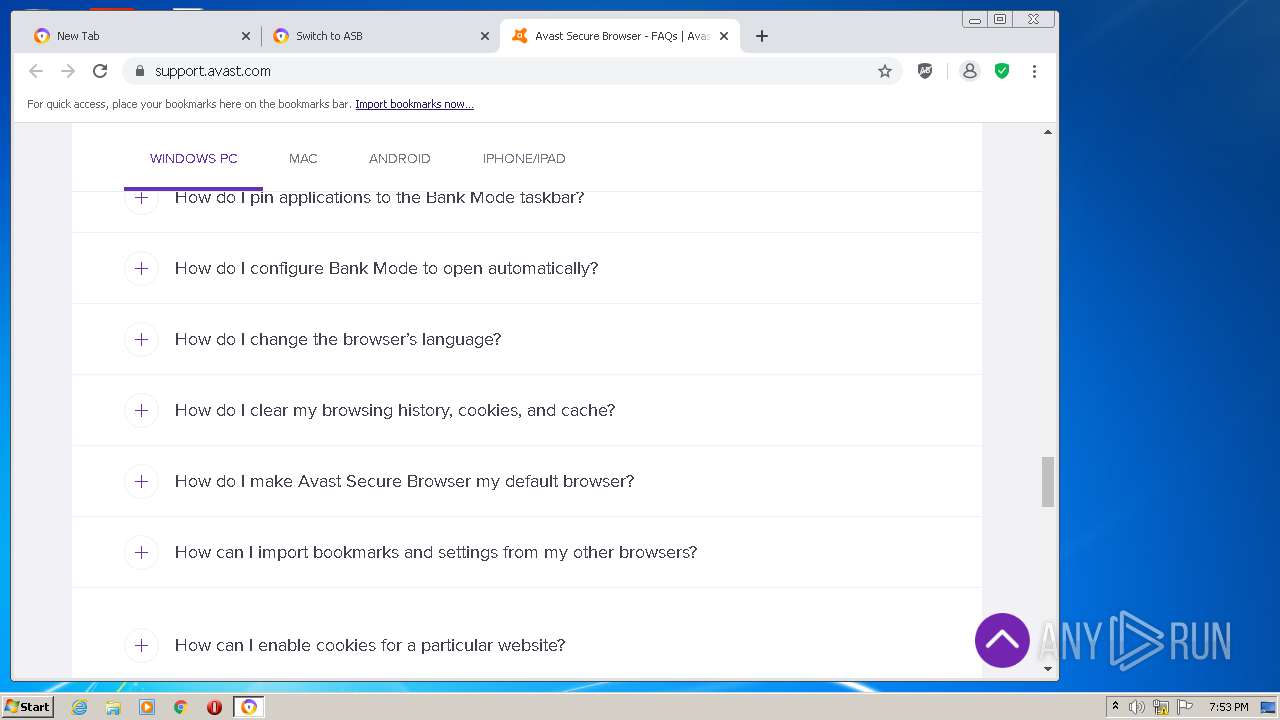Click text 'How do I configure Bank Mode to open automatically?'

[x=386, y=268]
